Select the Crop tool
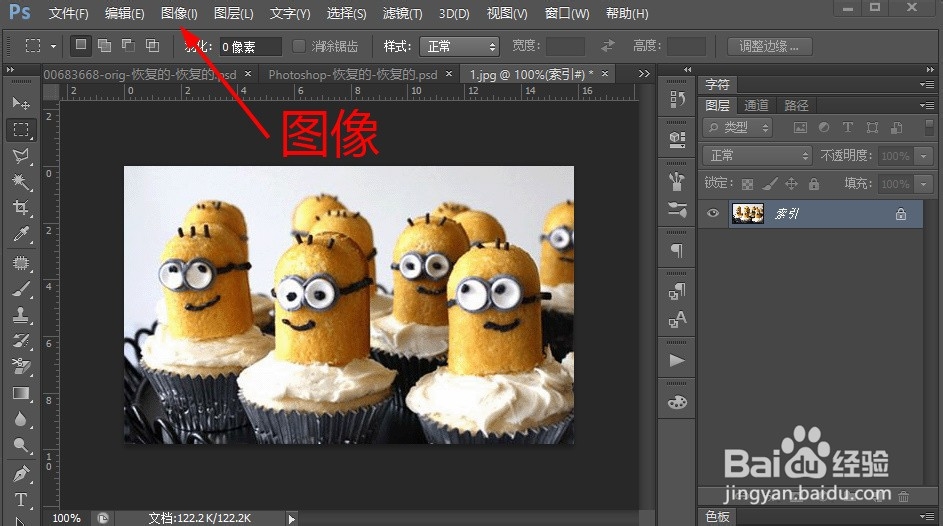This screenshot has height=526, width=943. [21, 208]
